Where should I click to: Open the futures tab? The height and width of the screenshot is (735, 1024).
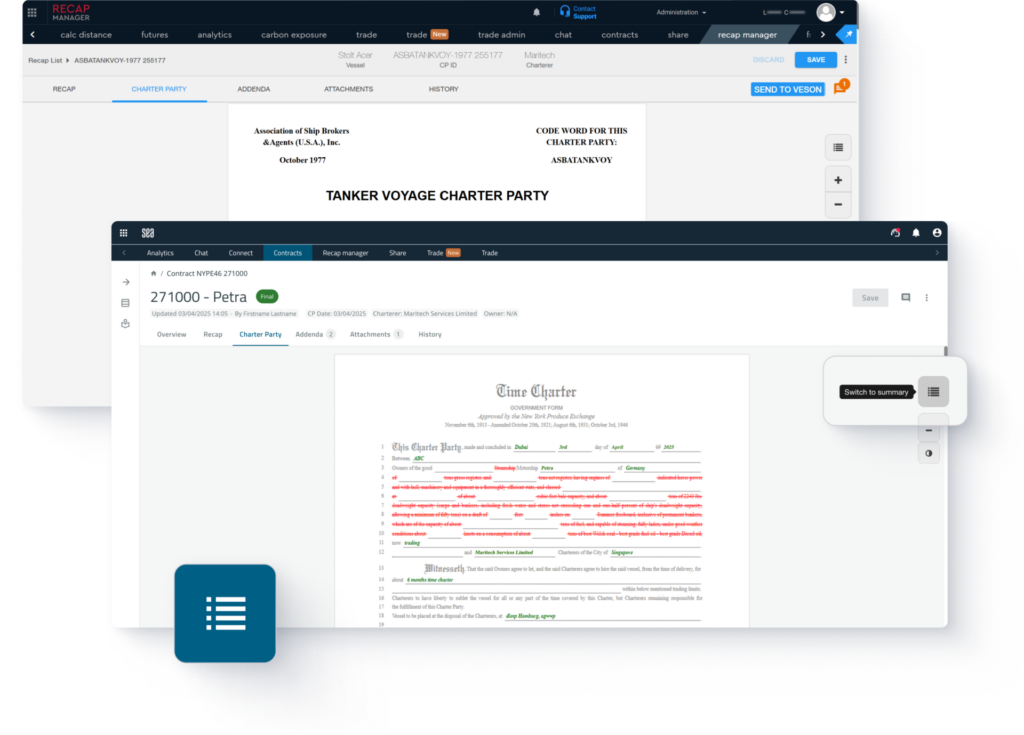(155, 35)
